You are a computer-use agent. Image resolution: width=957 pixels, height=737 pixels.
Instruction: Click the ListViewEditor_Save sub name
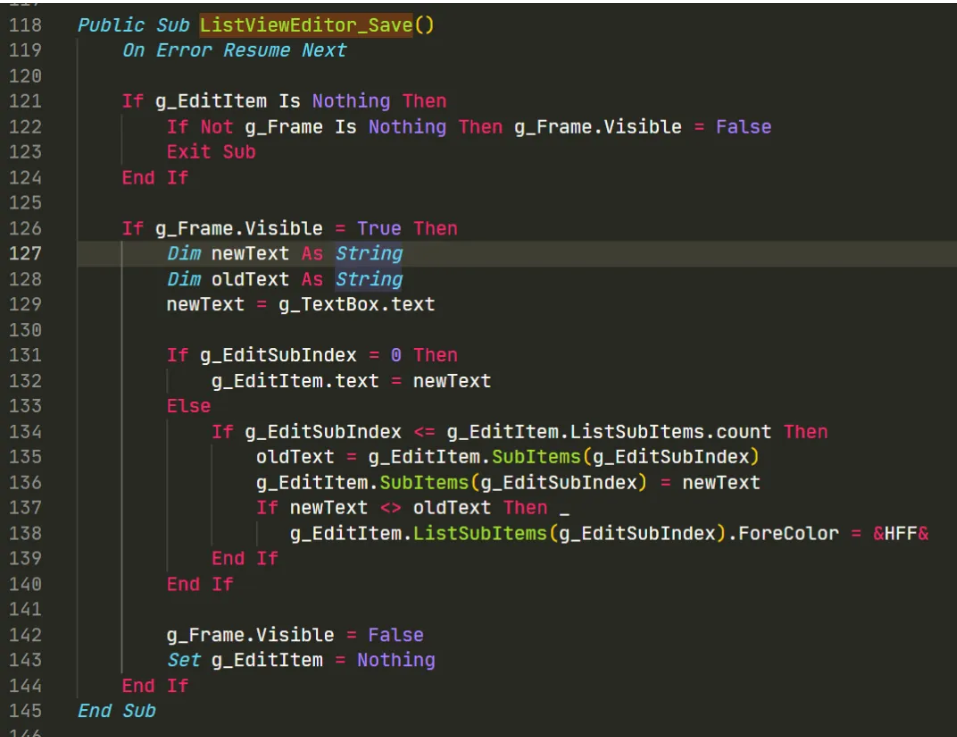[306, 25]
